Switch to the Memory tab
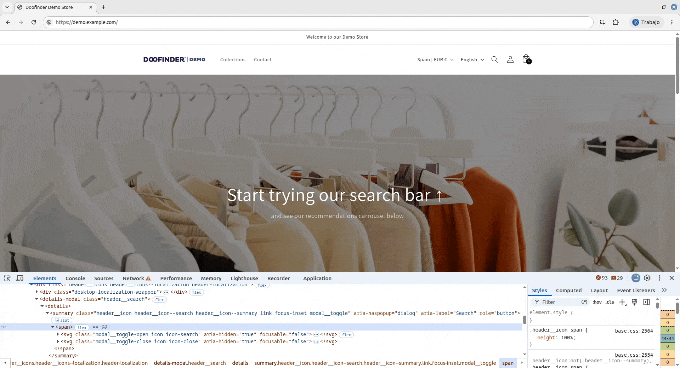The height and width of the screenshot is (368, 680). tap(211, 278)
